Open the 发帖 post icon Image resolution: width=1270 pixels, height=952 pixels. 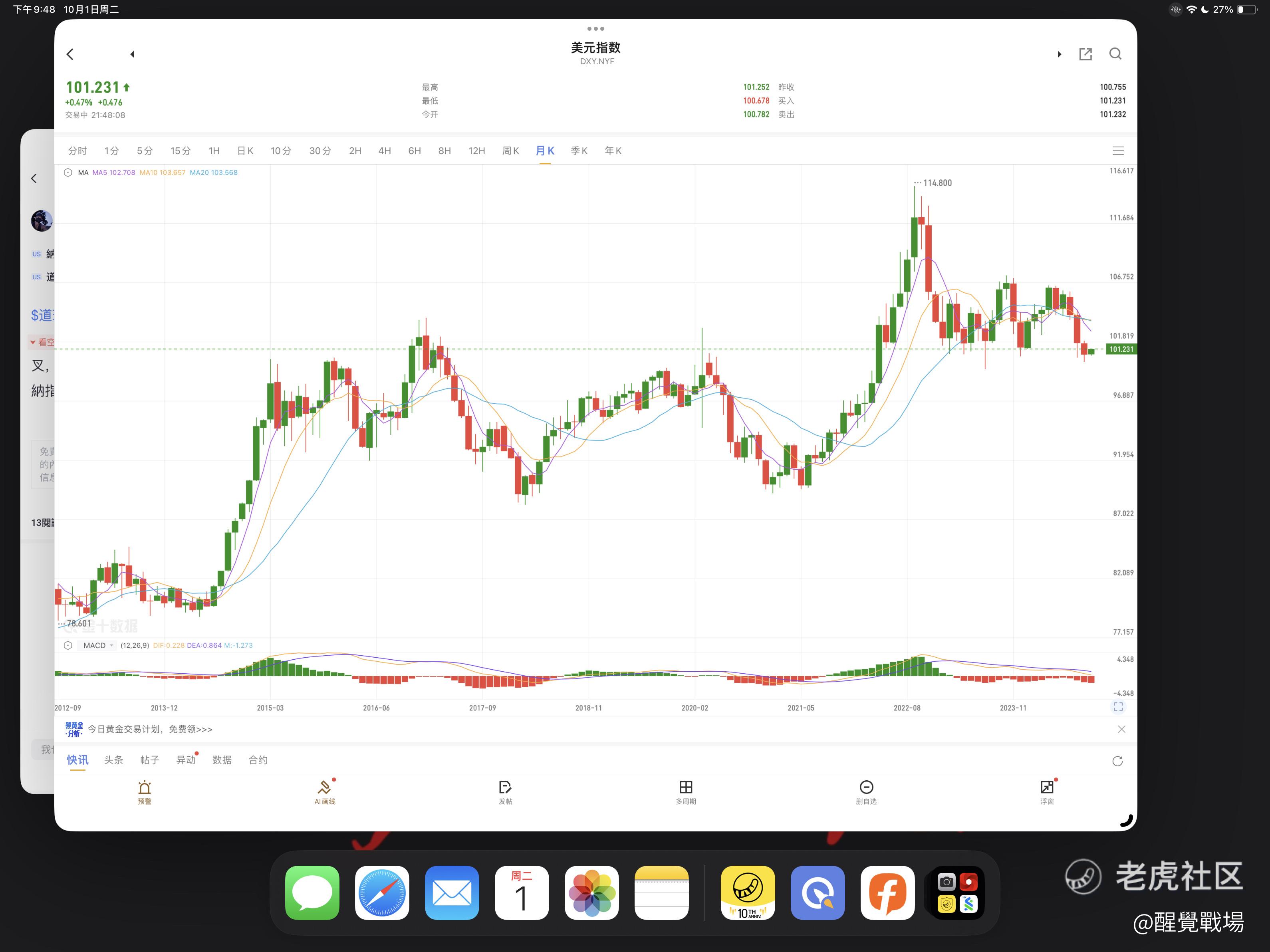pyautogui.click(x=505, y=787)
